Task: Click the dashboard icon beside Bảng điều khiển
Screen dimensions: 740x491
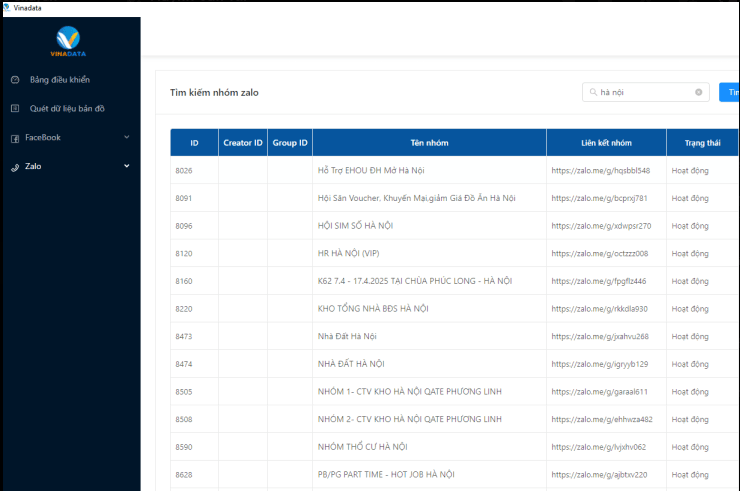Action: (15, 79)
